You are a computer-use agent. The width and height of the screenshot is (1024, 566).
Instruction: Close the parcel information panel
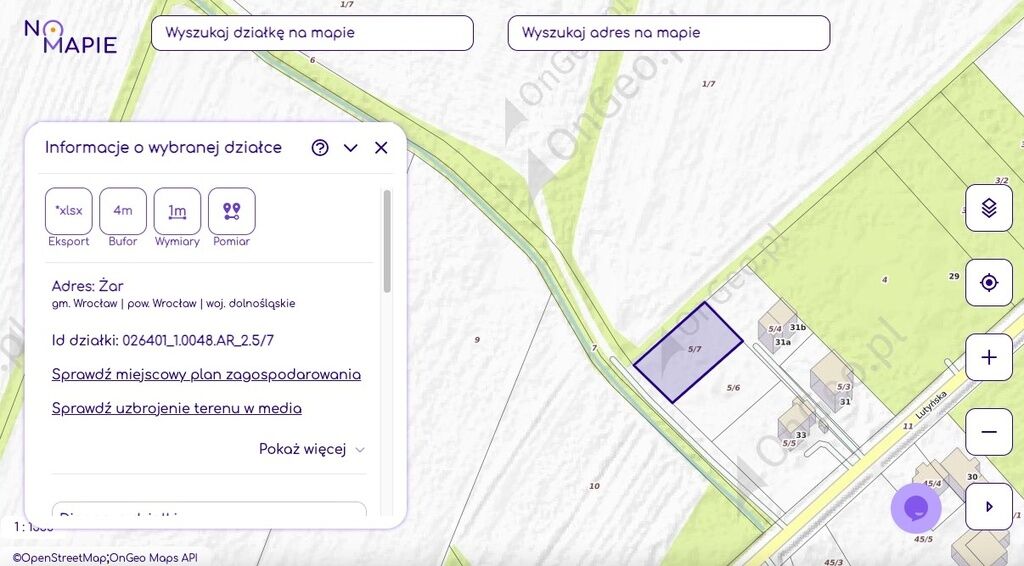click(381, 148)
